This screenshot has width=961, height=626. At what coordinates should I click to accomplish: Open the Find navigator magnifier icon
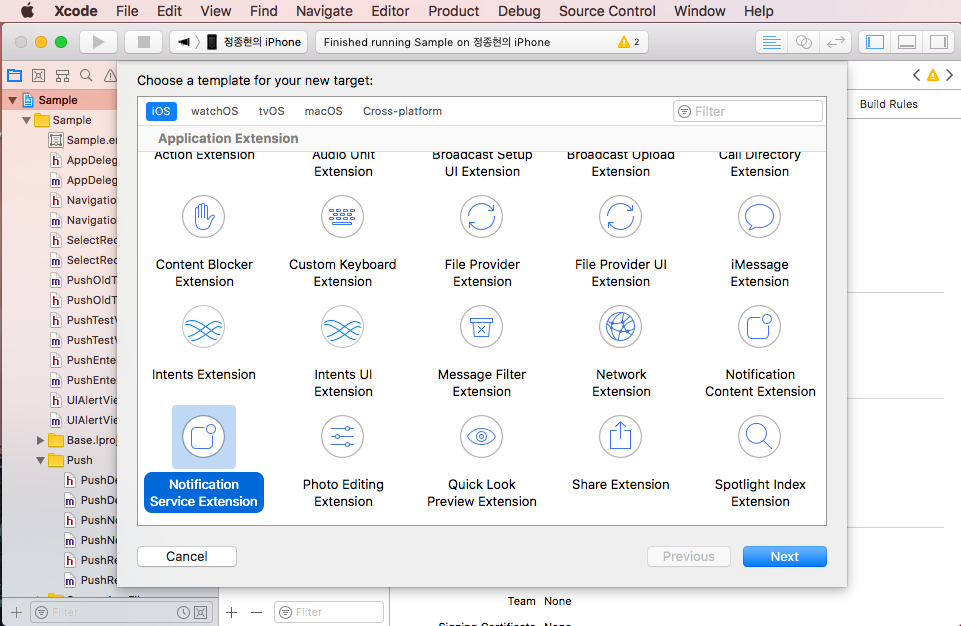[x=86, y=75]
